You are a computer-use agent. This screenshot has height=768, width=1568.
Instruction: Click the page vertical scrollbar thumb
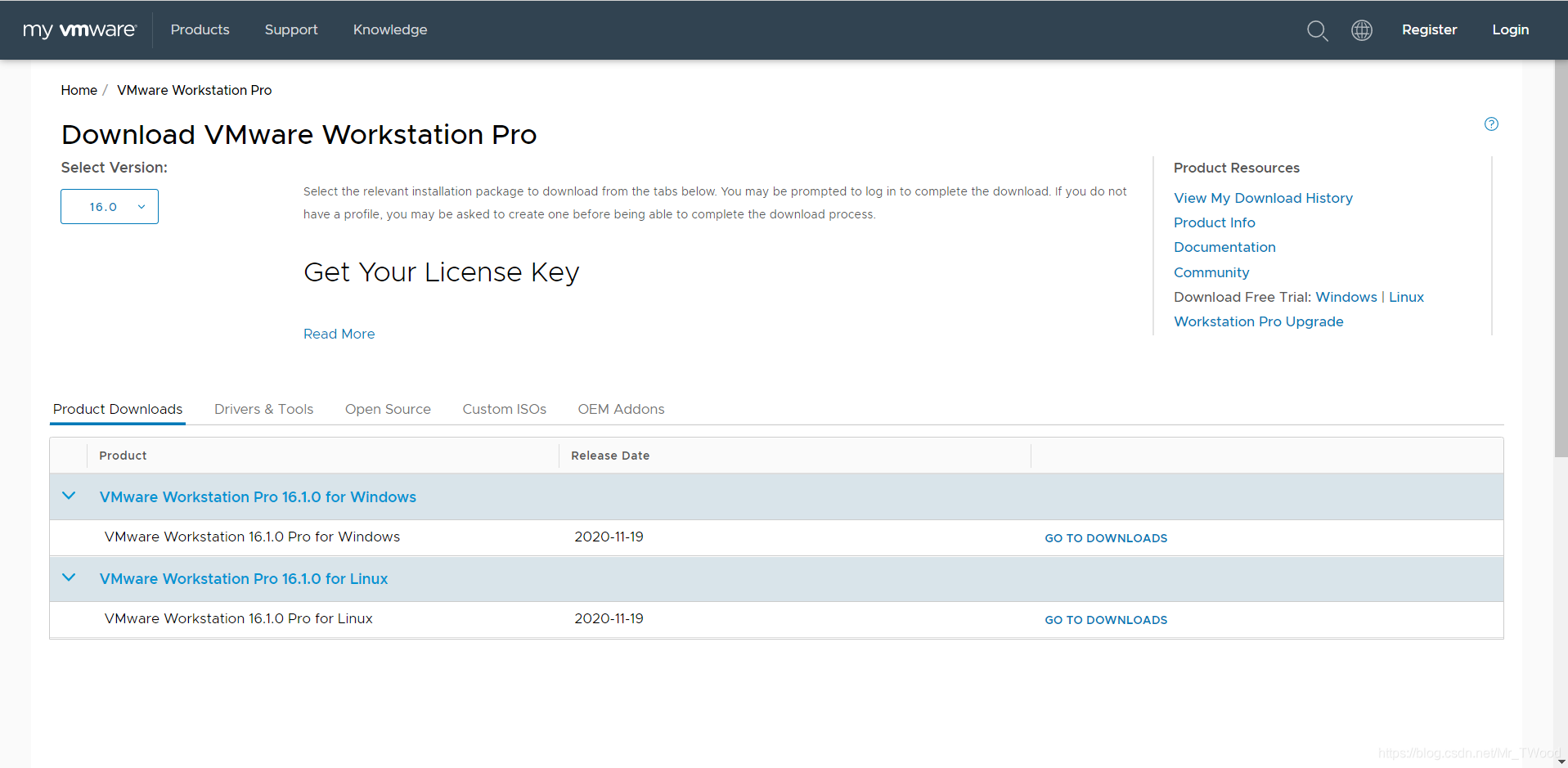click(x=1561, y=258)
